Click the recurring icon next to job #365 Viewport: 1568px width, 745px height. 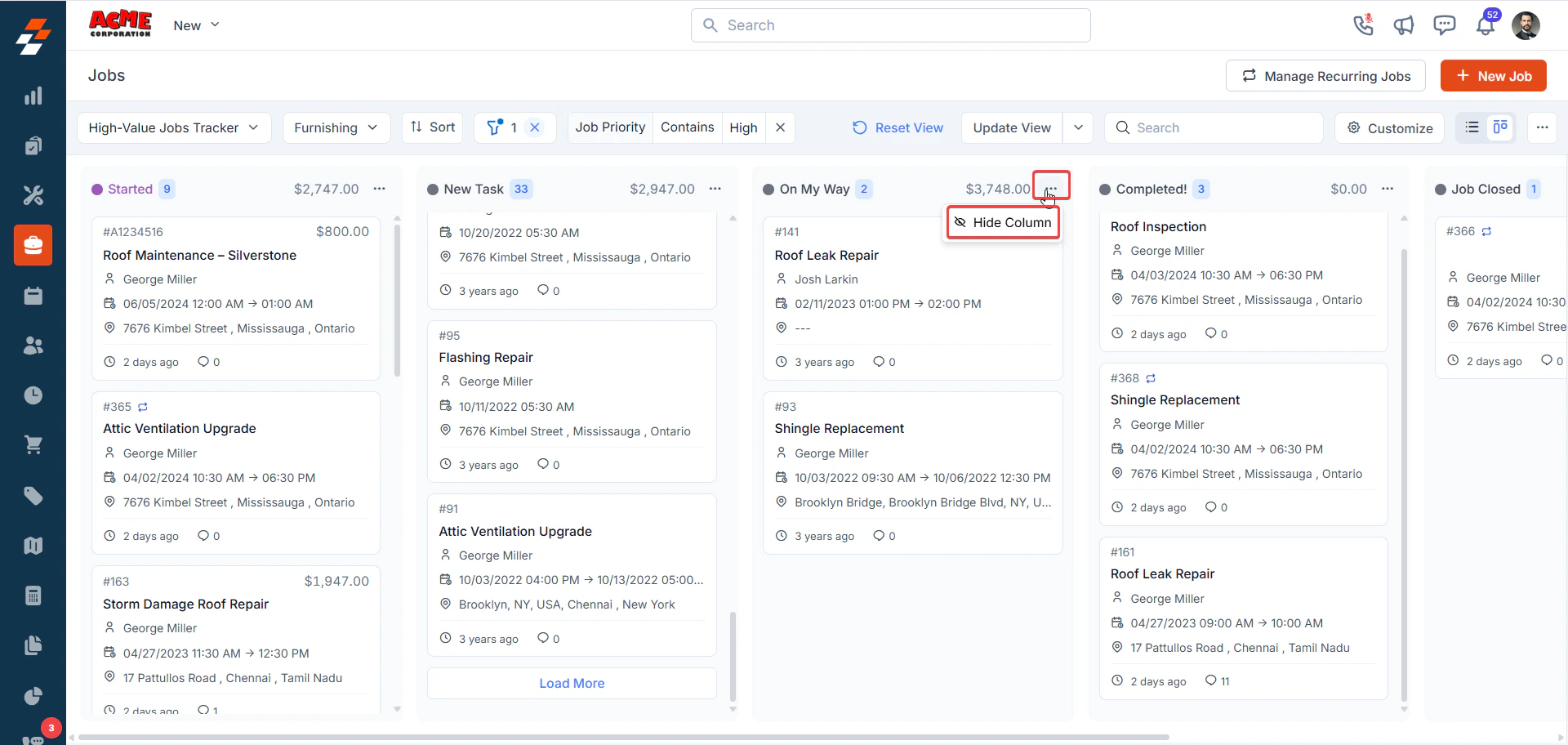143,407
